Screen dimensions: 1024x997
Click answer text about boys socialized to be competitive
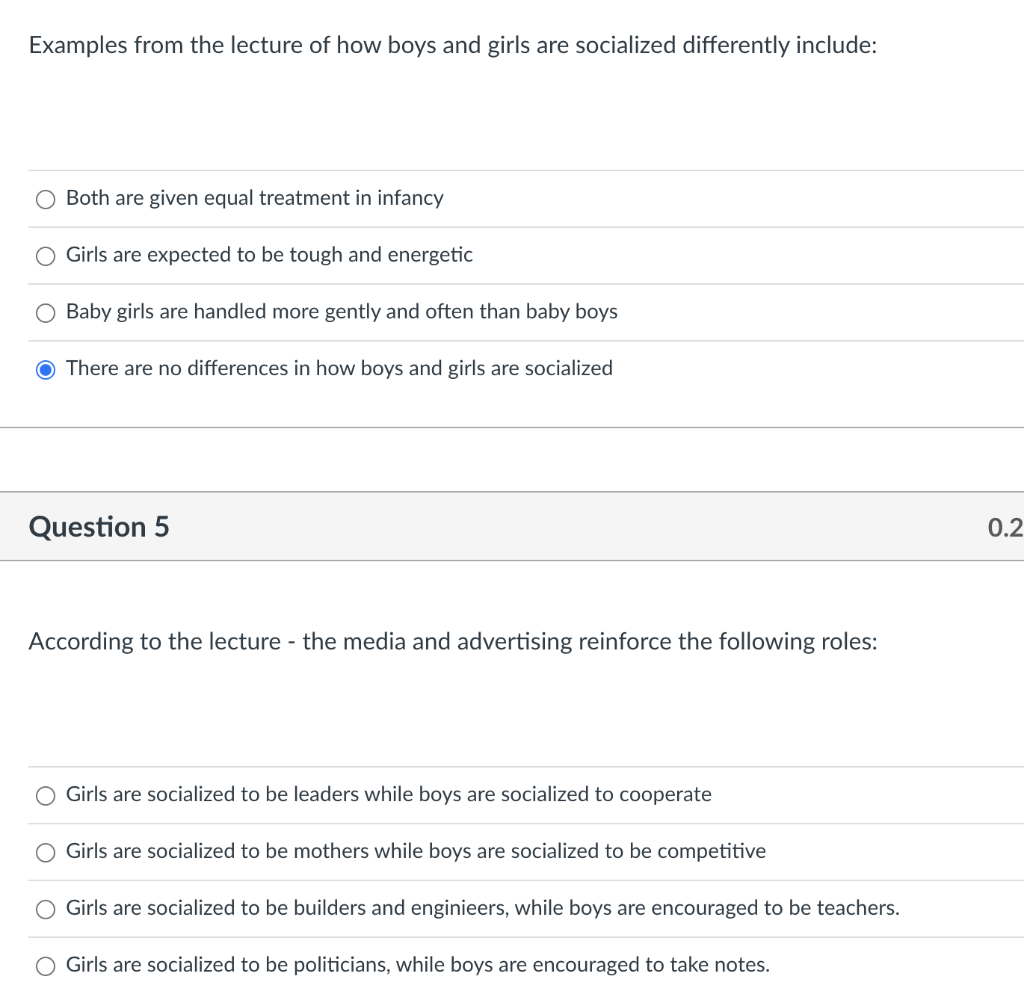click(x=415, y=851)
